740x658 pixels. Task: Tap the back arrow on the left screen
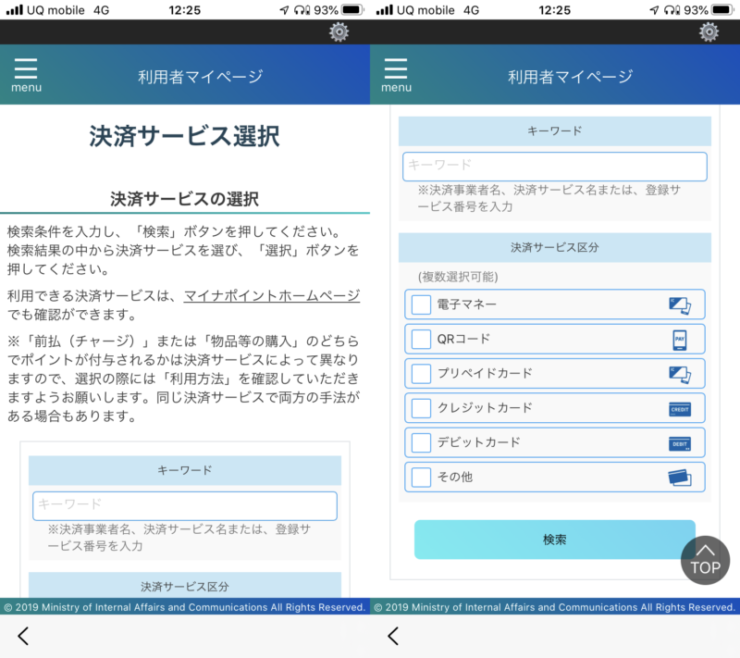point(23,636)
